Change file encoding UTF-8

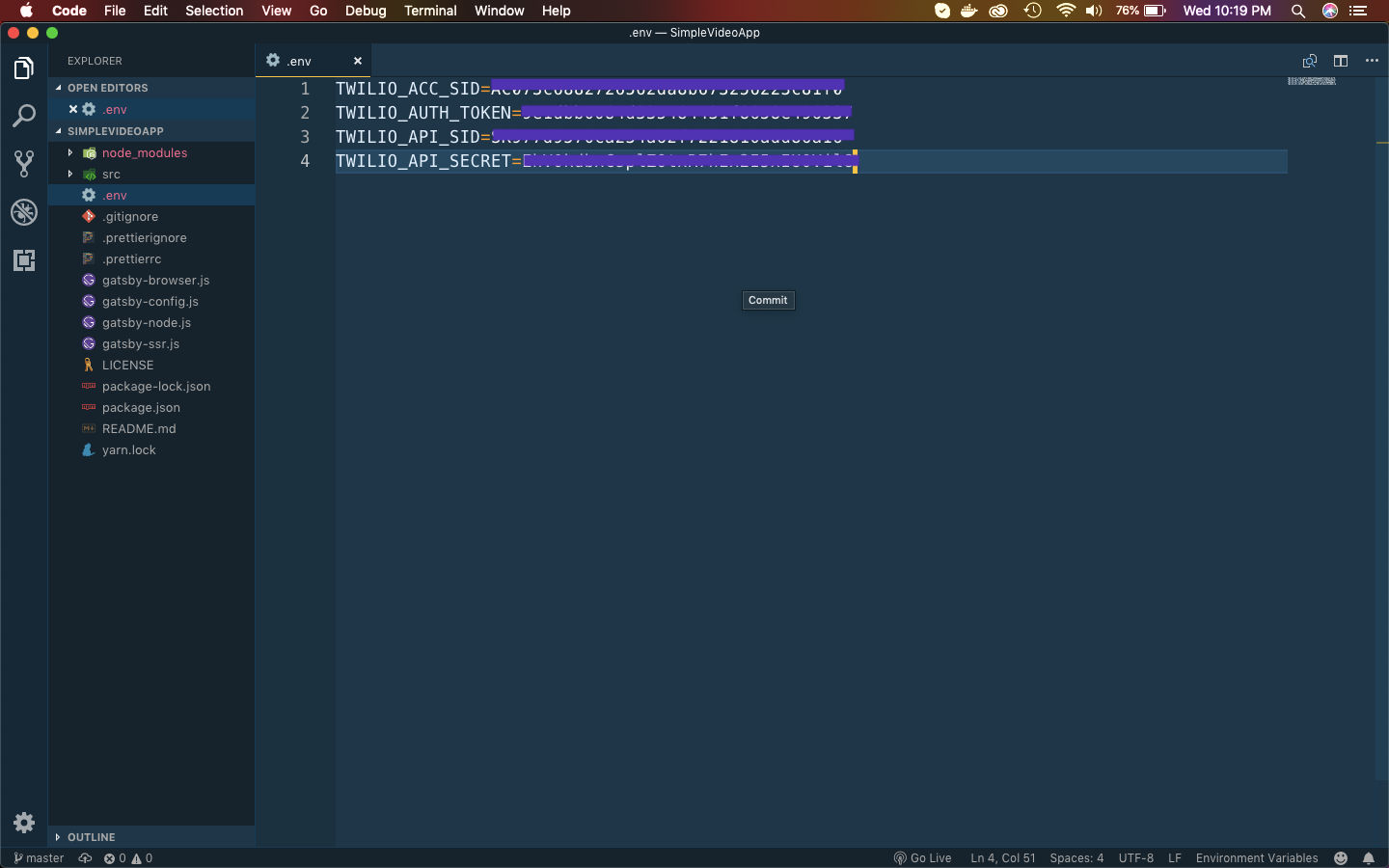coord(1135,858)
